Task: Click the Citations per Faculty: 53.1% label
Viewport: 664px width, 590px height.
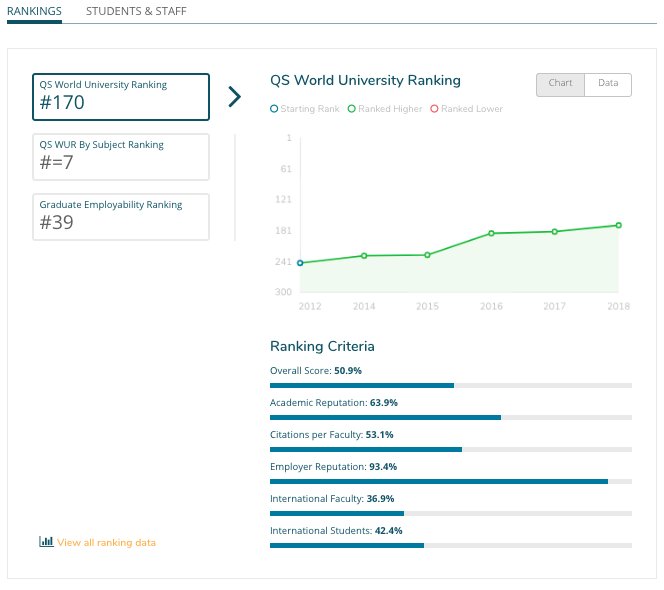Action: coord(332,435)
